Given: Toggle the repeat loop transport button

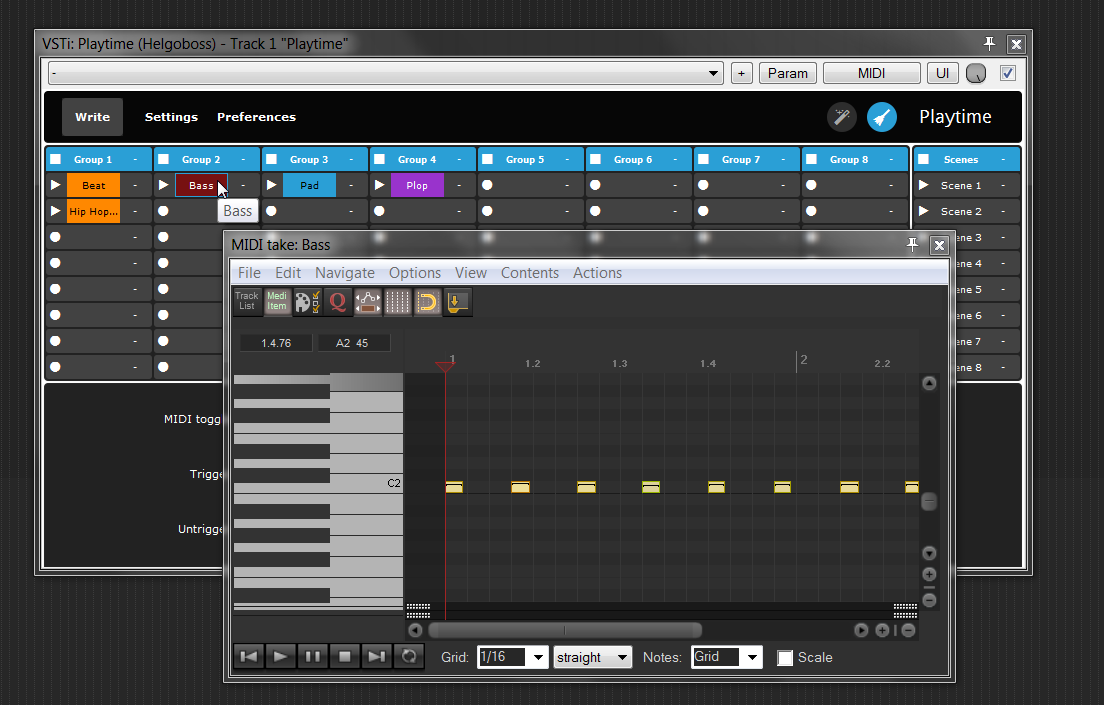Looking at the screenshot, I should [x=408, y=656].
